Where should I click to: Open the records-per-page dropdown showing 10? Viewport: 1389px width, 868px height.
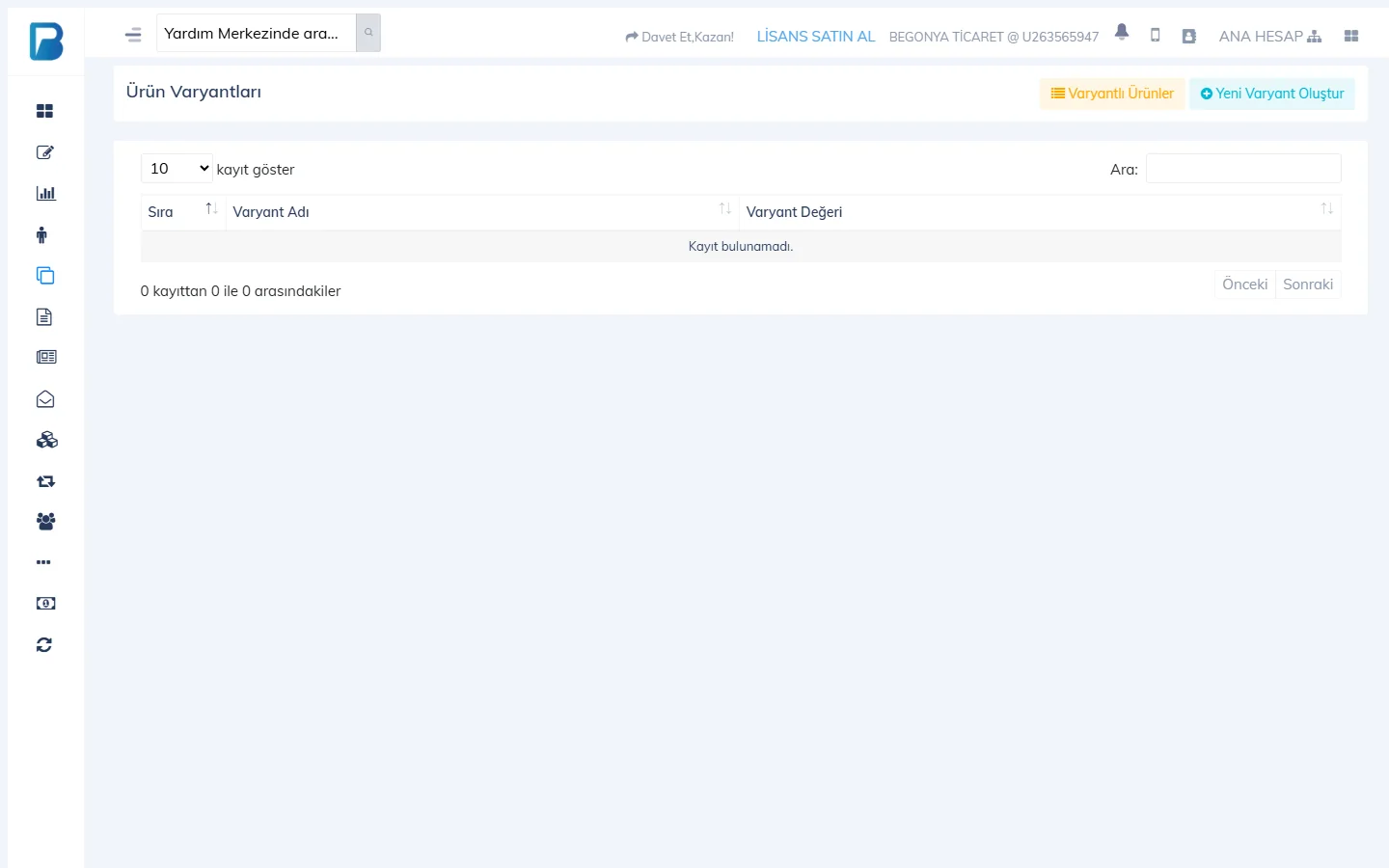tap(177, 168)
